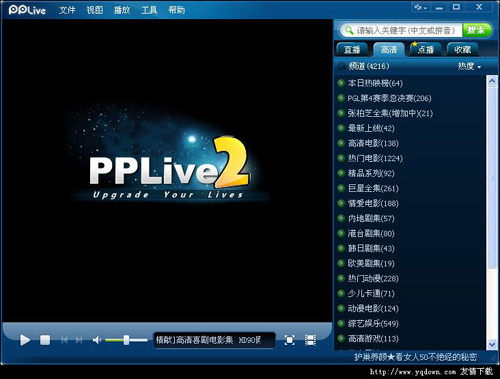Select the 韩日剧集(43) category
The image size is (500, 379).
click(371, 248)
